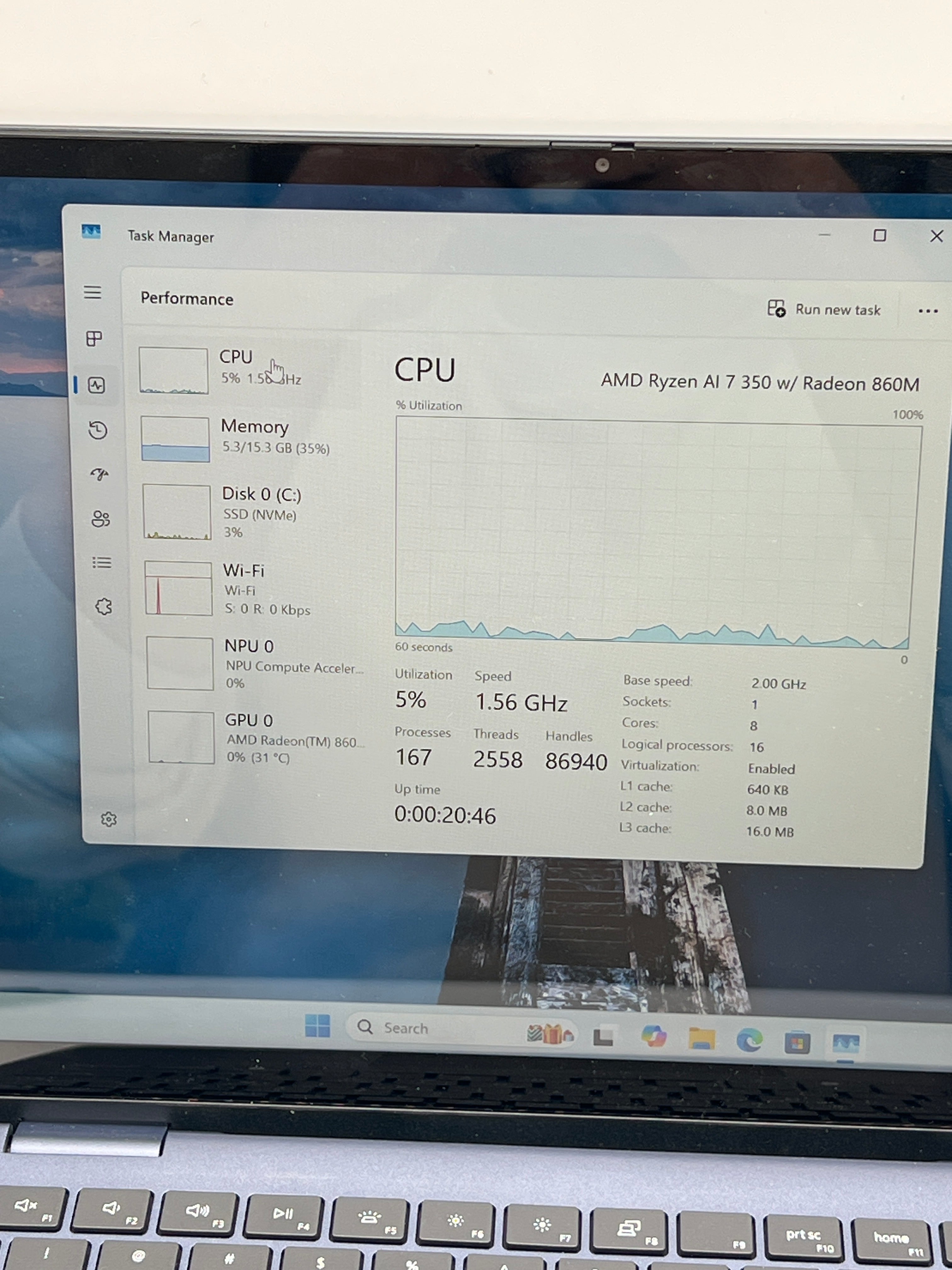Open the hamburger navigation menu

[x=92, y=292]
